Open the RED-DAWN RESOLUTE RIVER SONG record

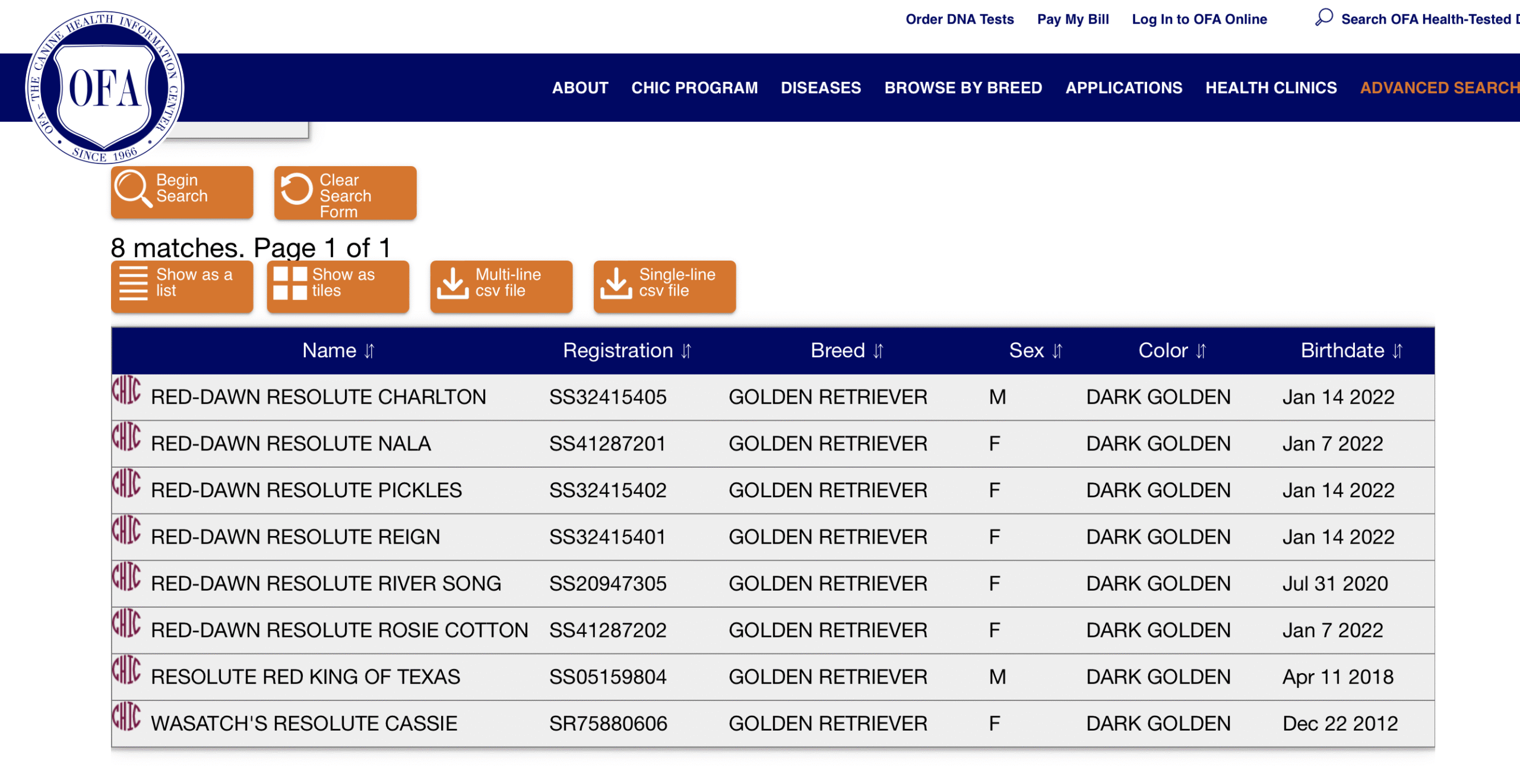click(x=326, y=583)
